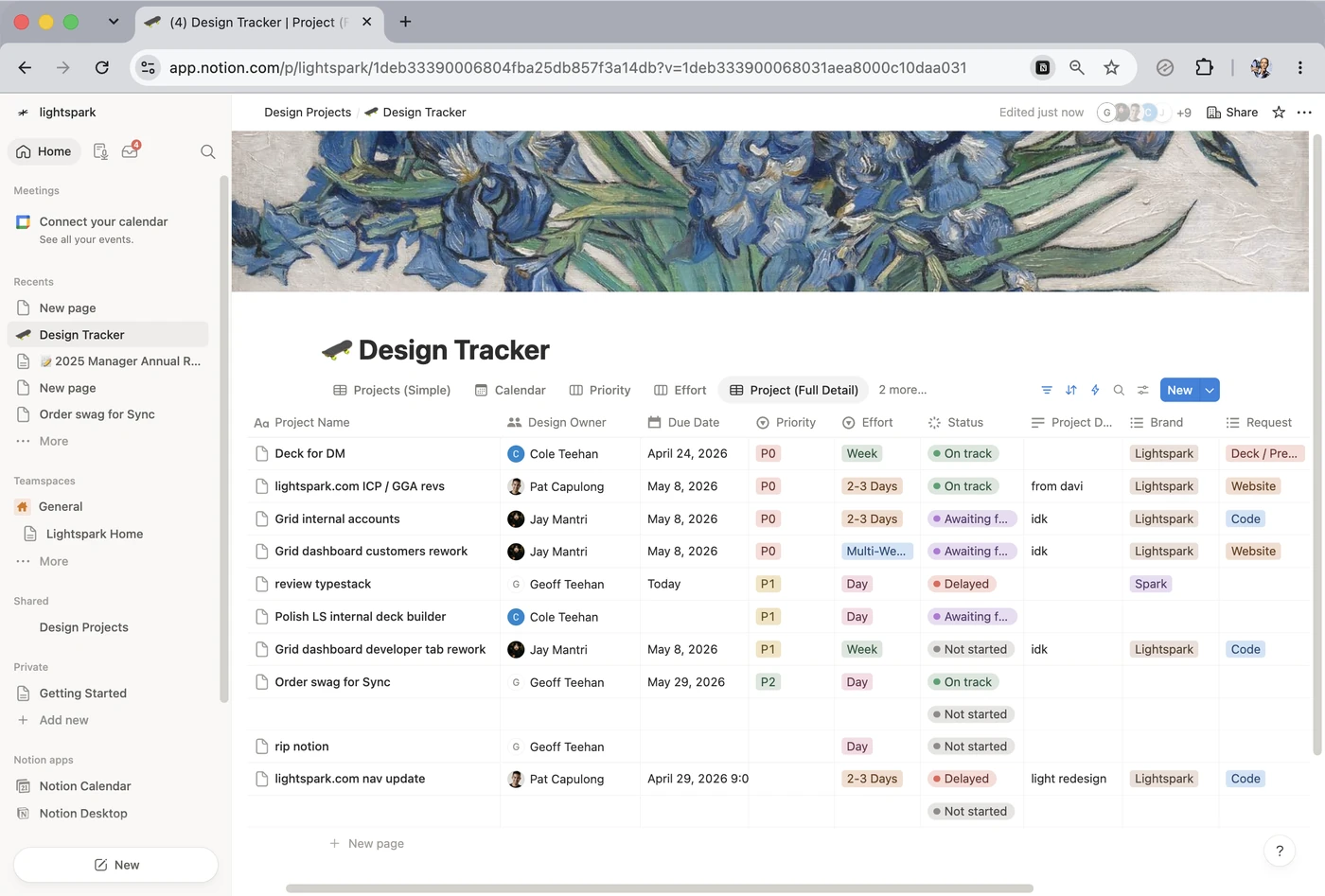Open the Chrome zoom magnifier icon
1325x896 pixels.
pyautogui.click(x=1077, y=67)
